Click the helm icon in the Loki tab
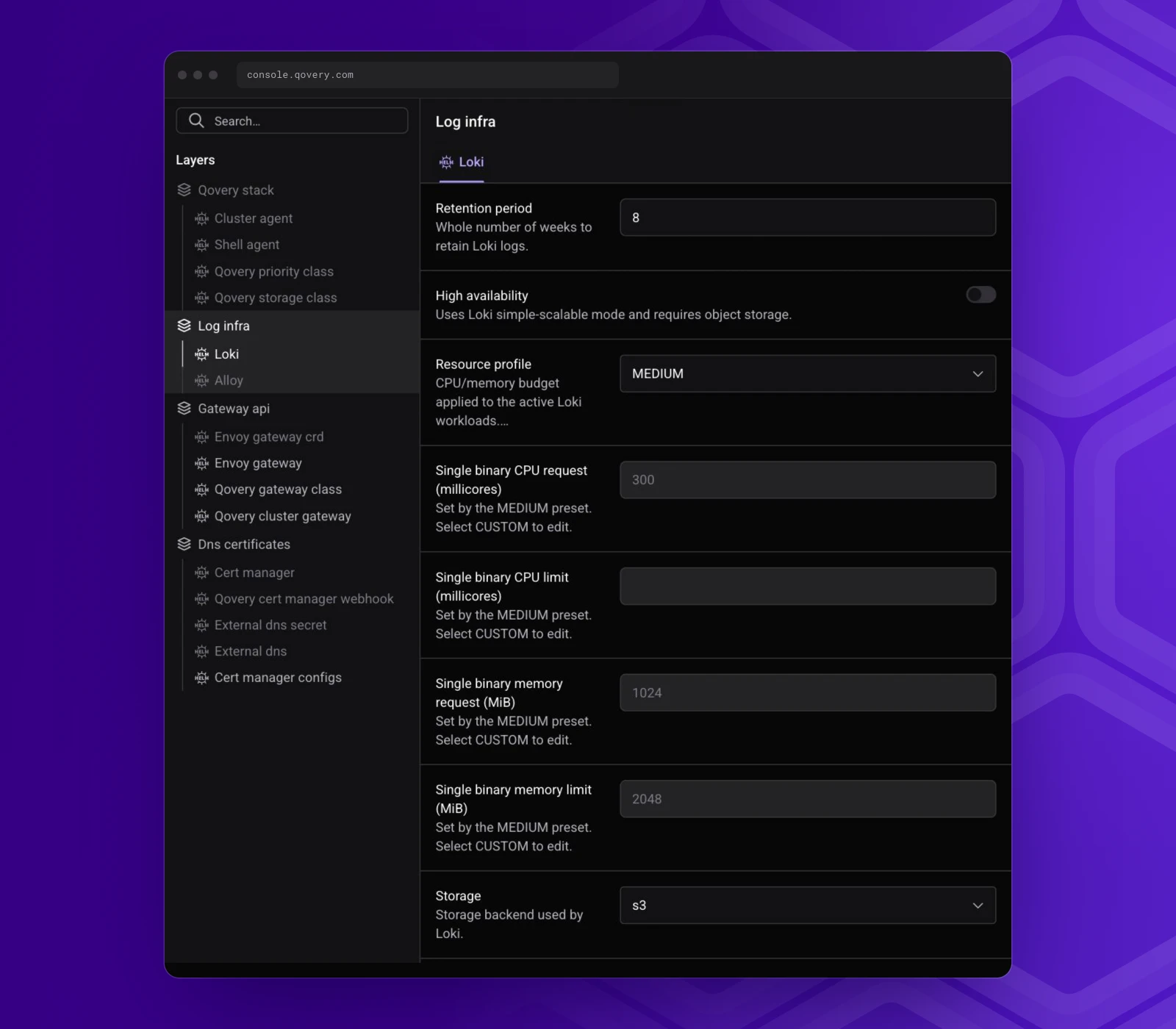This screenshot has height=1029, width=1176. pyautogui.click(x=446, y=162)
